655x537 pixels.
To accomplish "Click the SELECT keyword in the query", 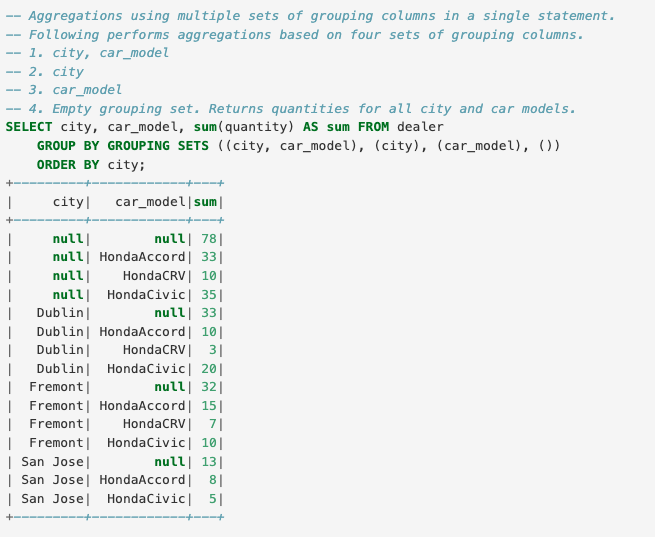I will coord(29,127).
